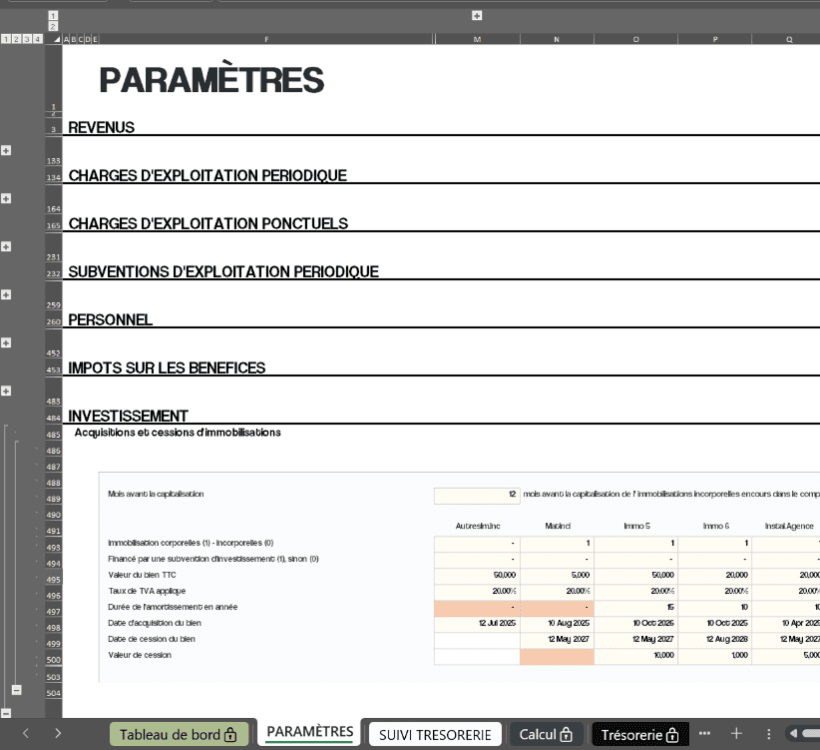Collapse the Acquisitions et cessions row group
Screen dimensions: 820x750
[16, 690]
